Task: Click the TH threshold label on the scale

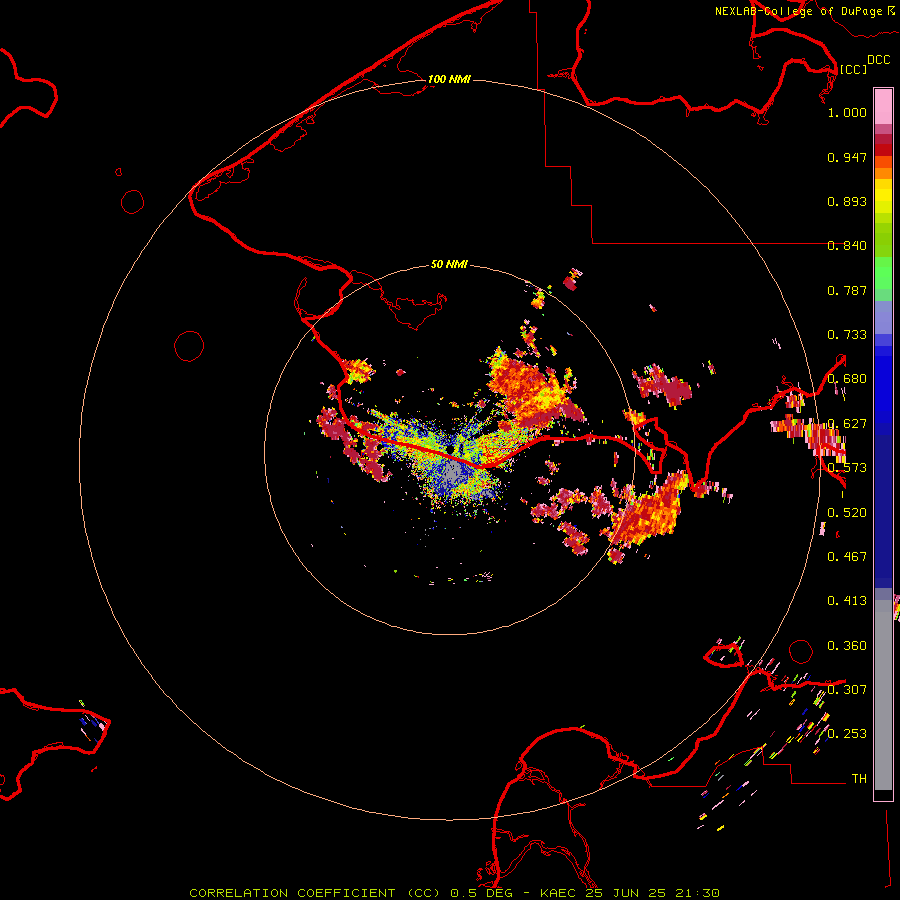Action: coord(859,779)
